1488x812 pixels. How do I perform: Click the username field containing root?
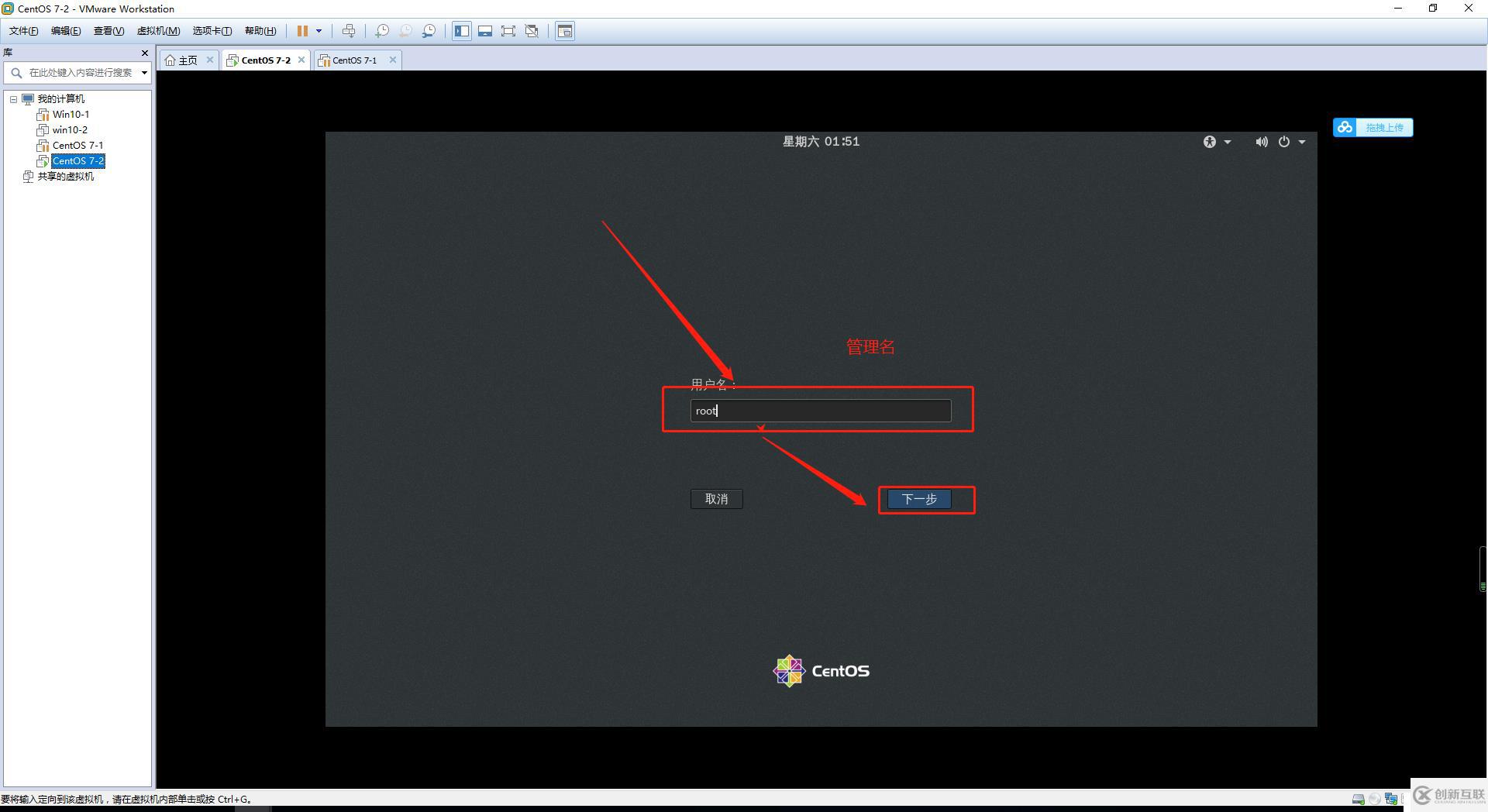click(821, 411)
